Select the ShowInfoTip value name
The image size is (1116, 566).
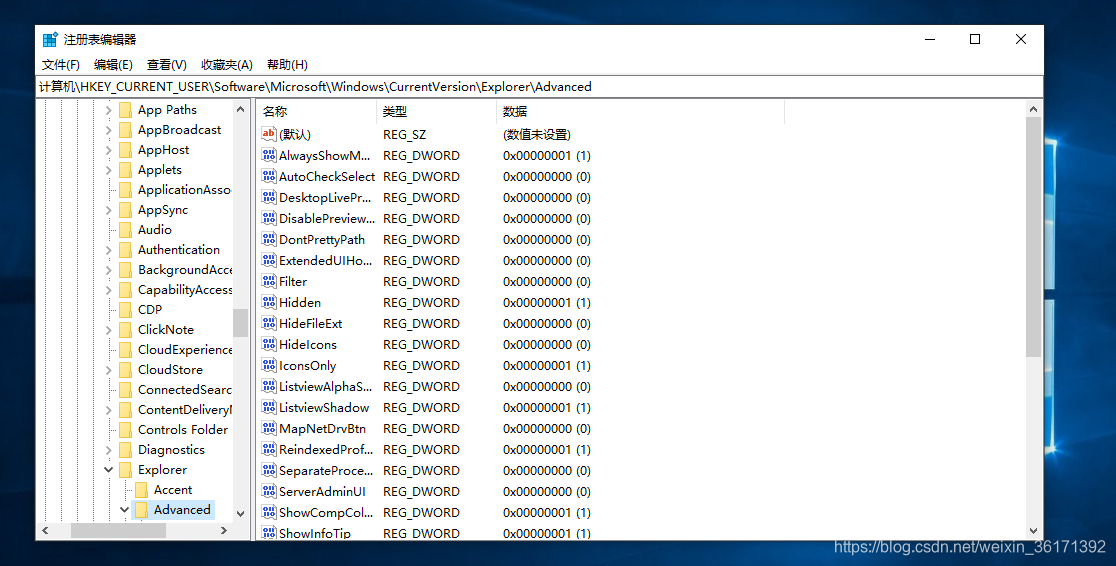coord(315,533)
